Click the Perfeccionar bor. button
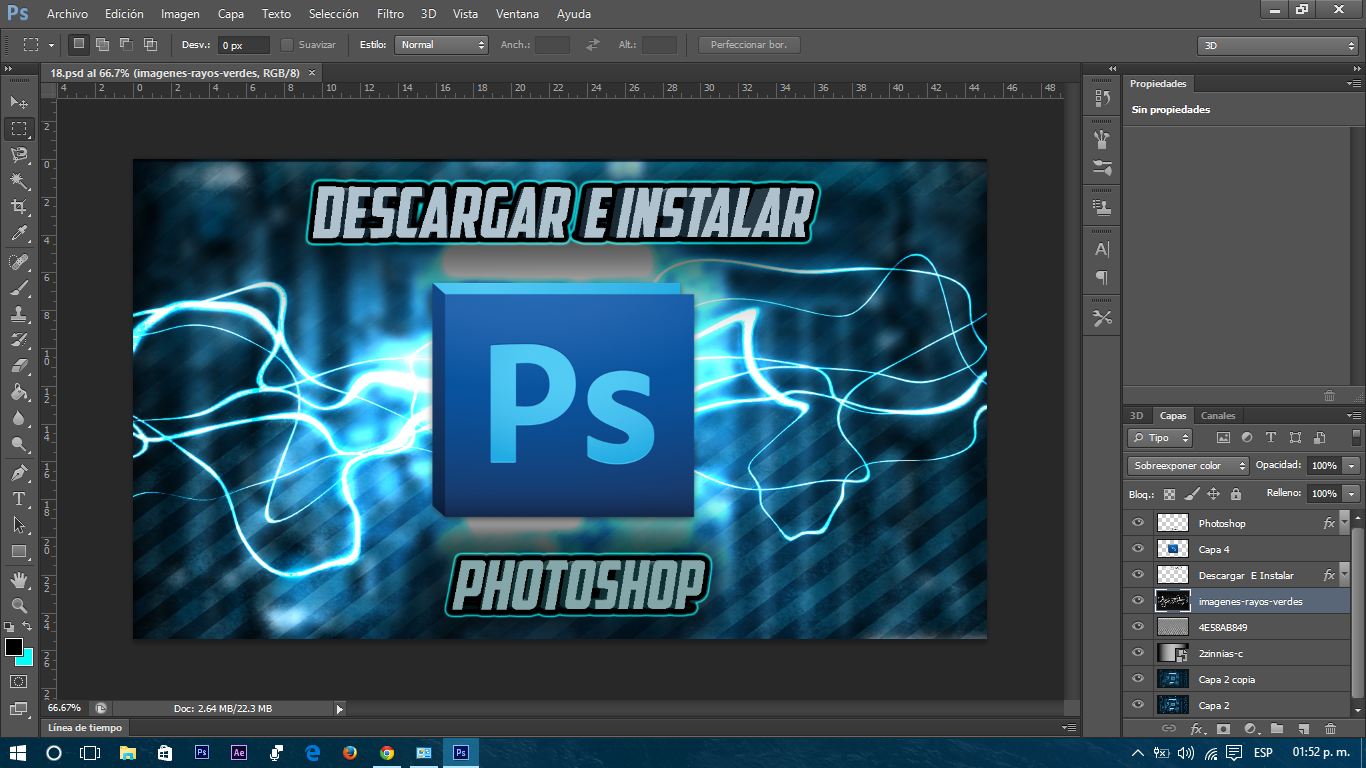This screenshot has height=768, width=1366. pos(749,45)
